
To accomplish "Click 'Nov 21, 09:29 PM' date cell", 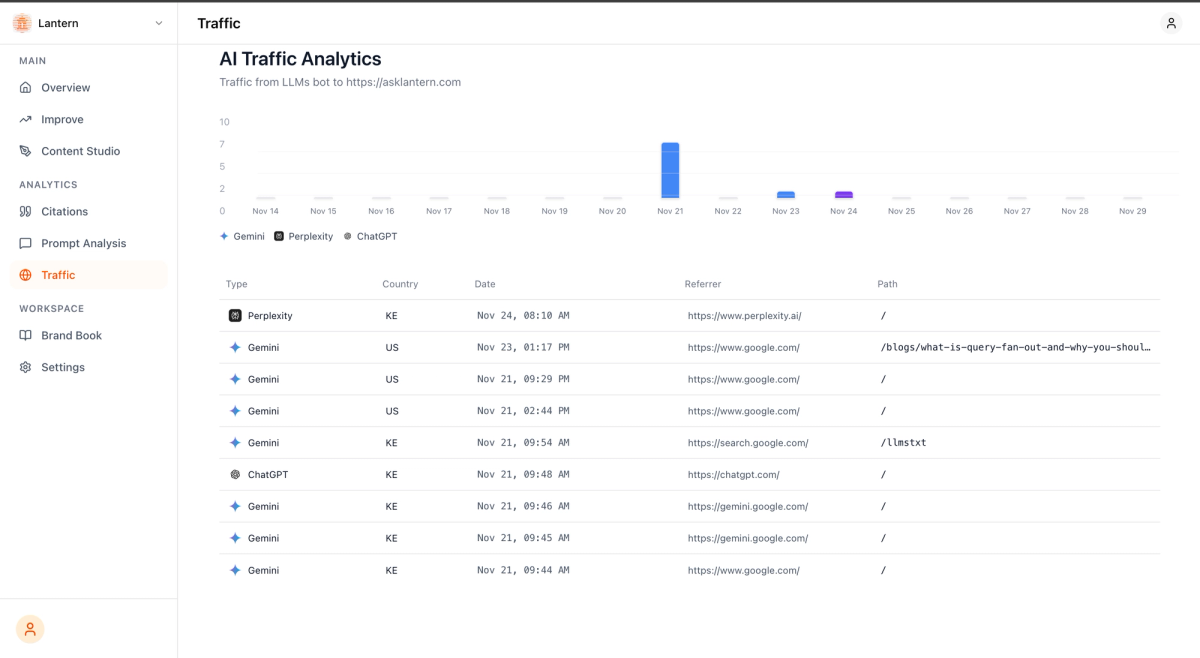I will click(x=523, y=380).
